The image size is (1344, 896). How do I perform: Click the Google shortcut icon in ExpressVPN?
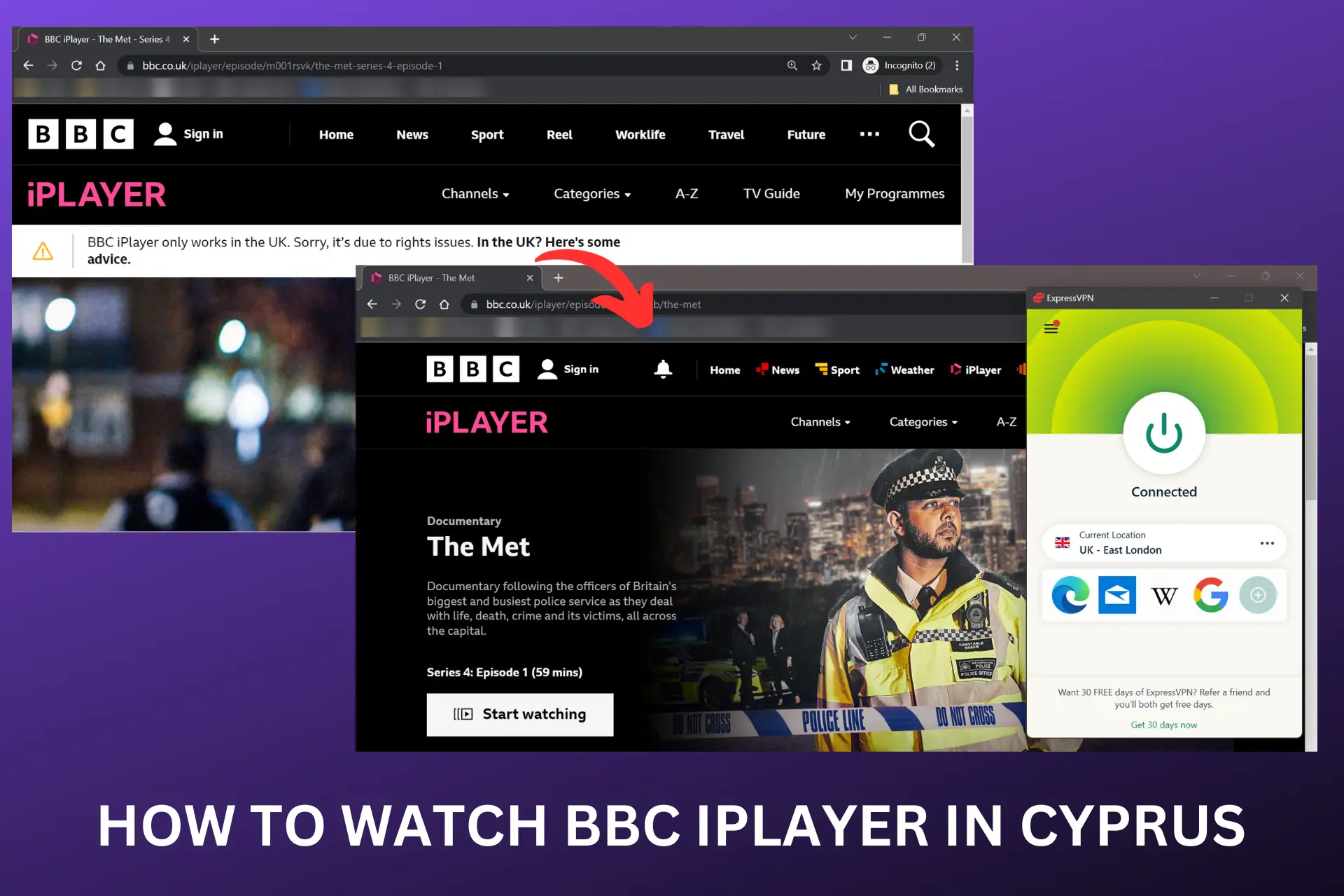(x=1209, y=594)
